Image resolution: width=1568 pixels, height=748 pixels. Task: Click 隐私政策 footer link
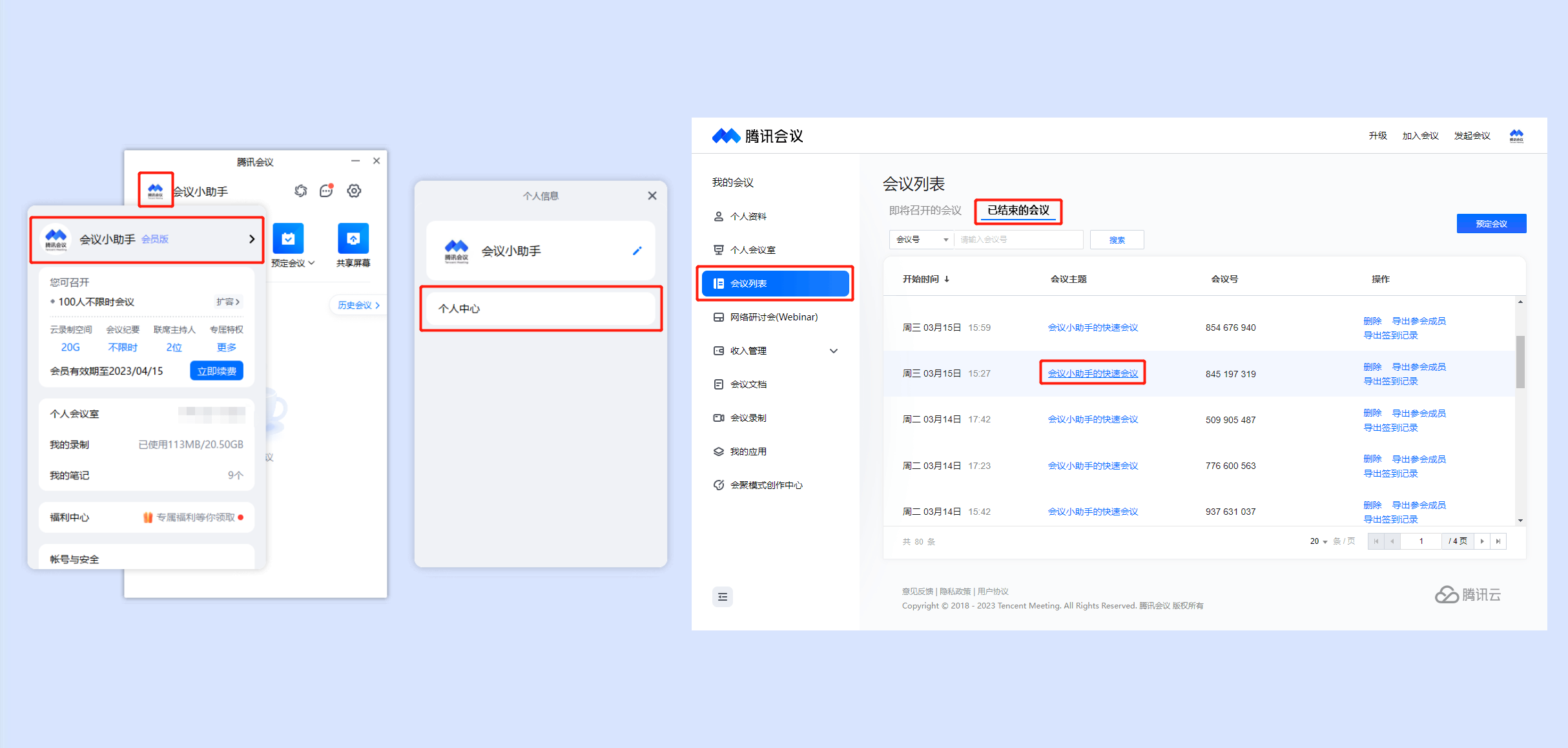point(955,592)
